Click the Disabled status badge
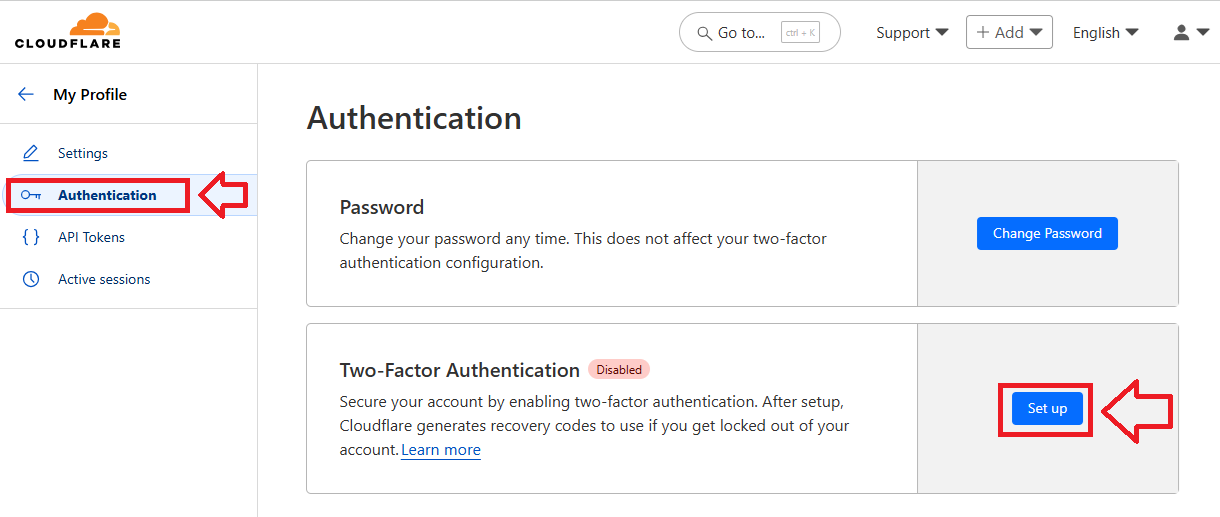The height and width of the screenshot is (517, 1220). 619,369
